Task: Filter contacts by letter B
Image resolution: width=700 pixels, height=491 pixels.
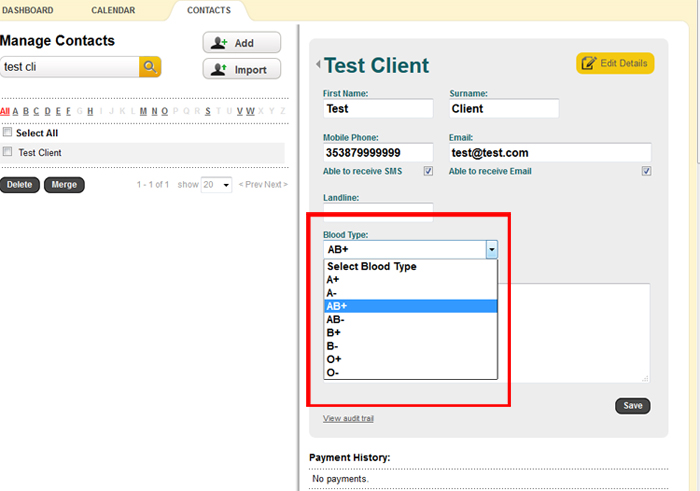Action: (26, 111)
